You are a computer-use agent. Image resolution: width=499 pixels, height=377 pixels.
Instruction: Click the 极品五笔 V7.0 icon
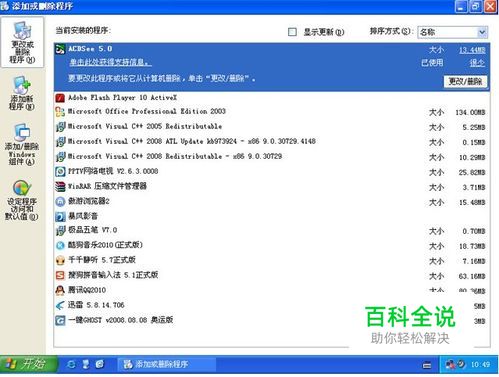click(60, 230)
